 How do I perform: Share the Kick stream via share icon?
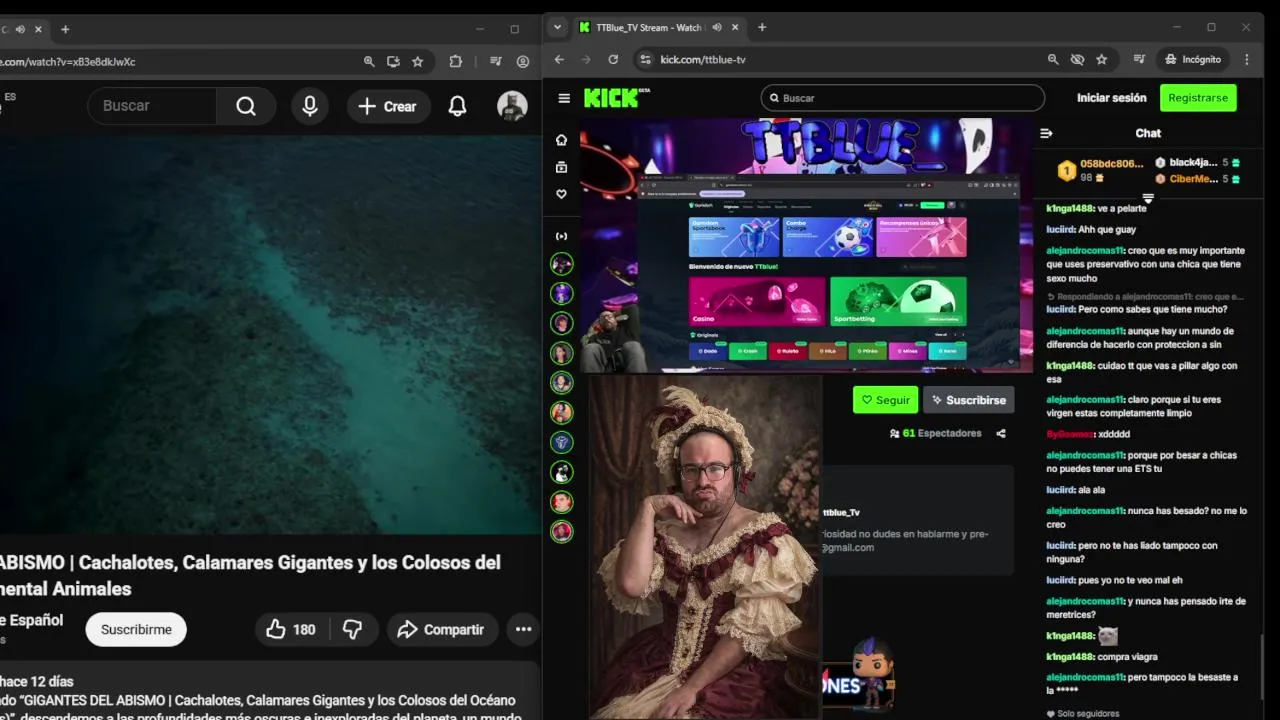[x=1001, y=433]
